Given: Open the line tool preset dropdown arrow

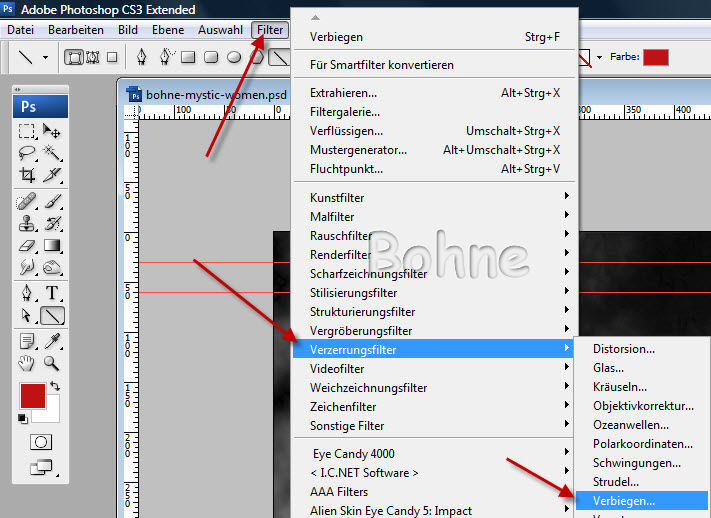Looking at the screenshot, I should tap(45, 57).
